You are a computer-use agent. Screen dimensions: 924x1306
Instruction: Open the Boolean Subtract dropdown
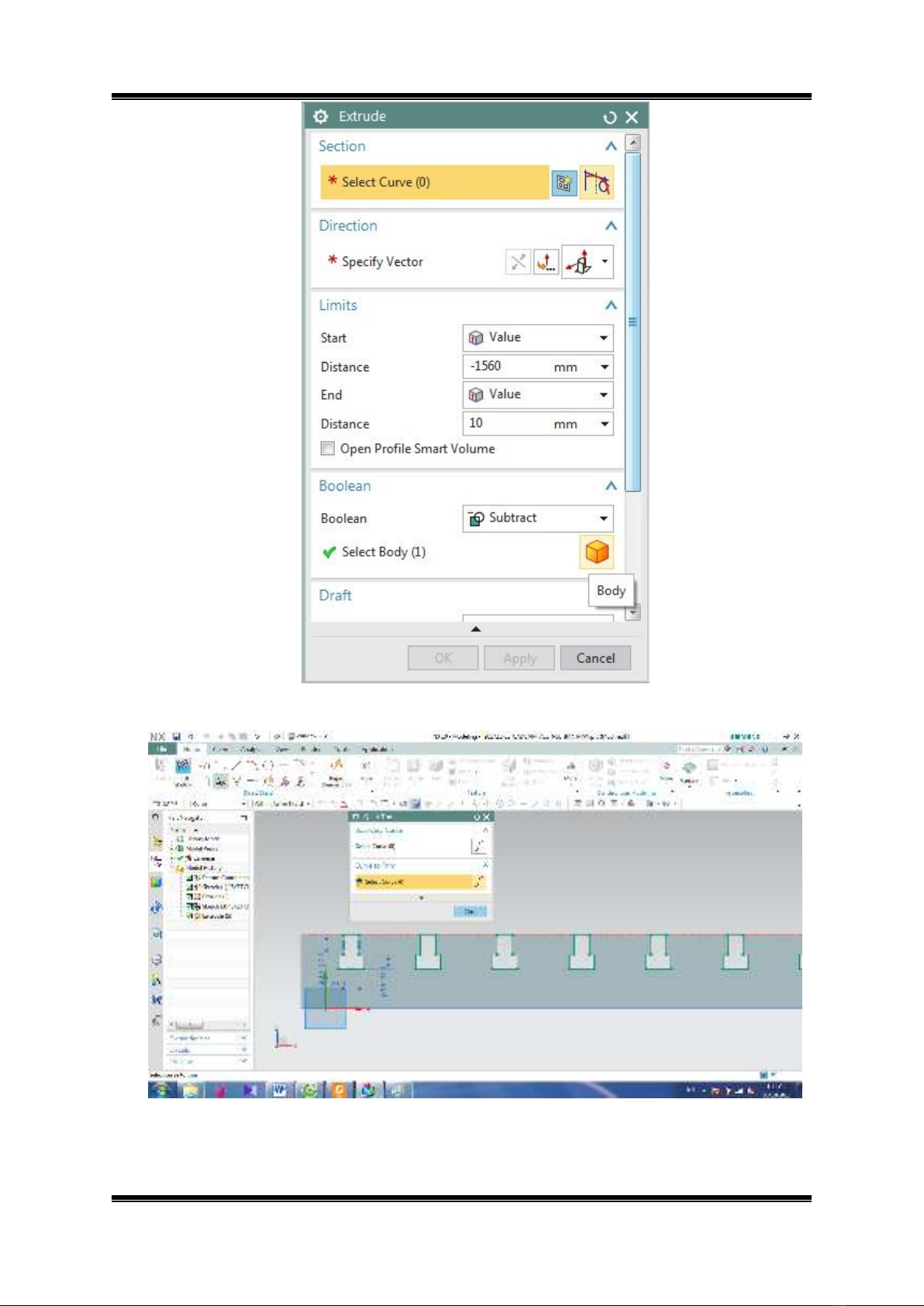(x=537, y=518)
